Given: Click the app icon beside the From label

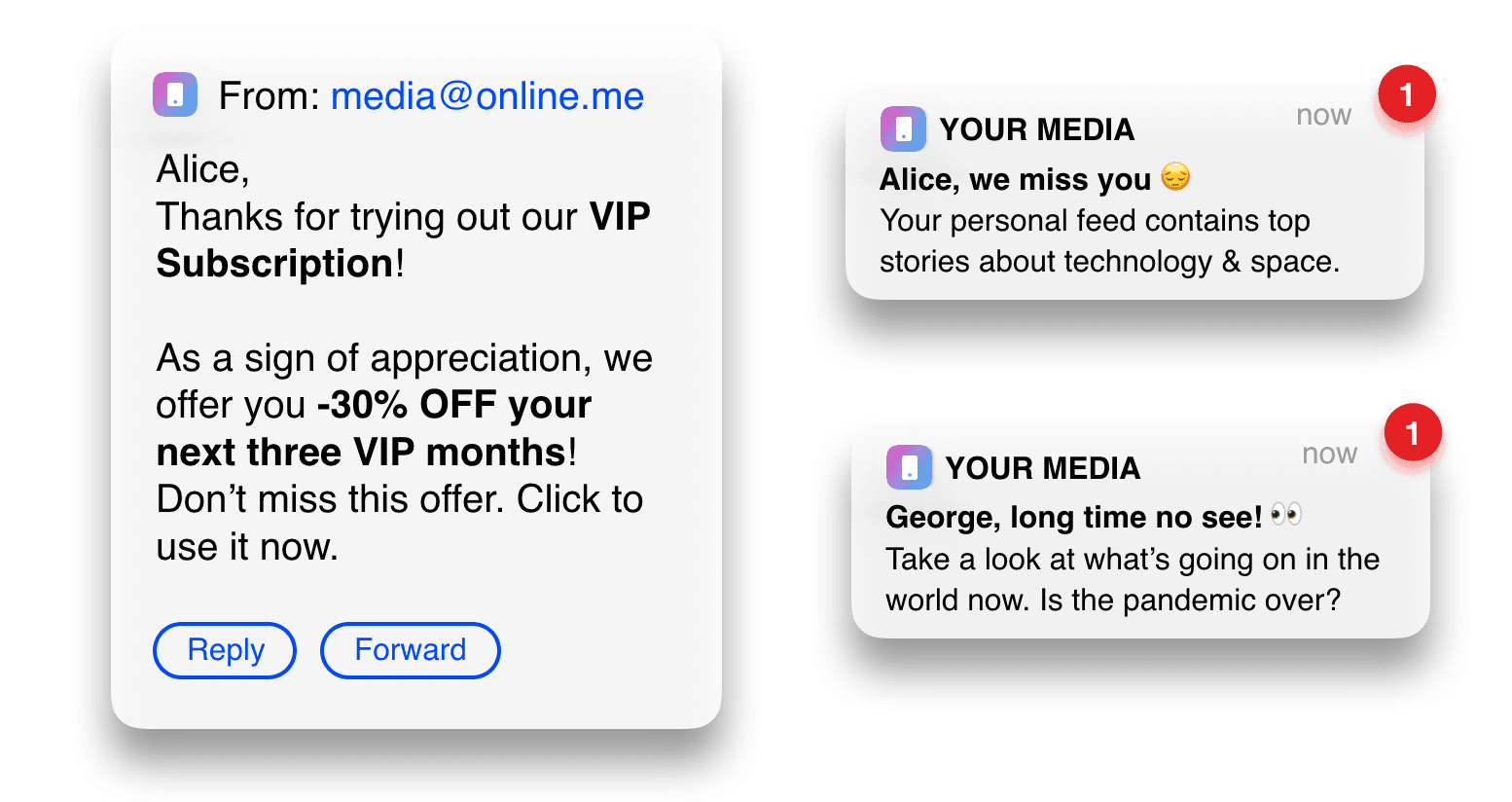Looking at the screenshot, I should [175, 95].
